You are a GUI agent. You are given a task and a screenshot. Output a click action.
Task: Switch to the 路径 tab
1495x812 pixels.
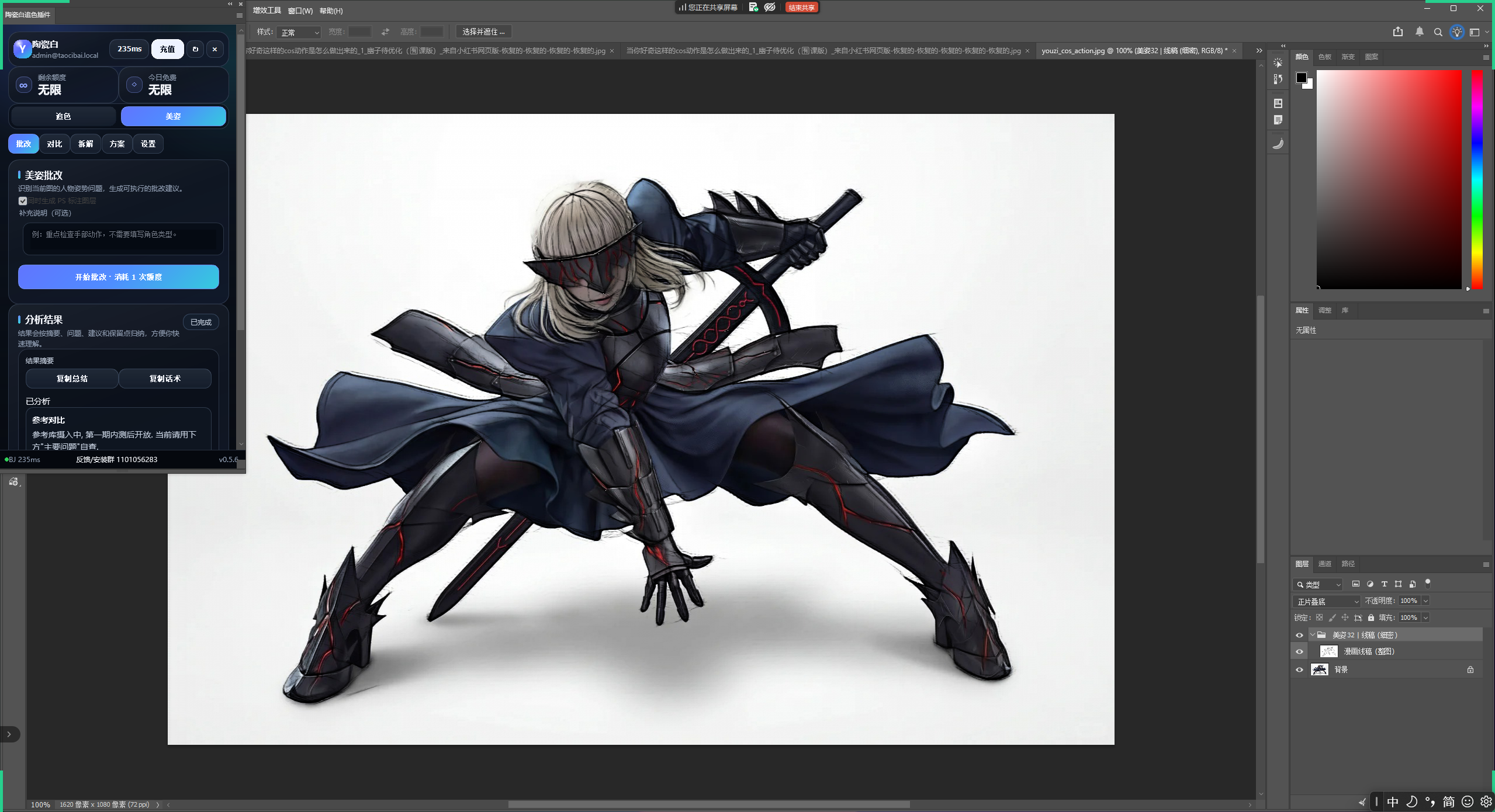pos(1348,564)
